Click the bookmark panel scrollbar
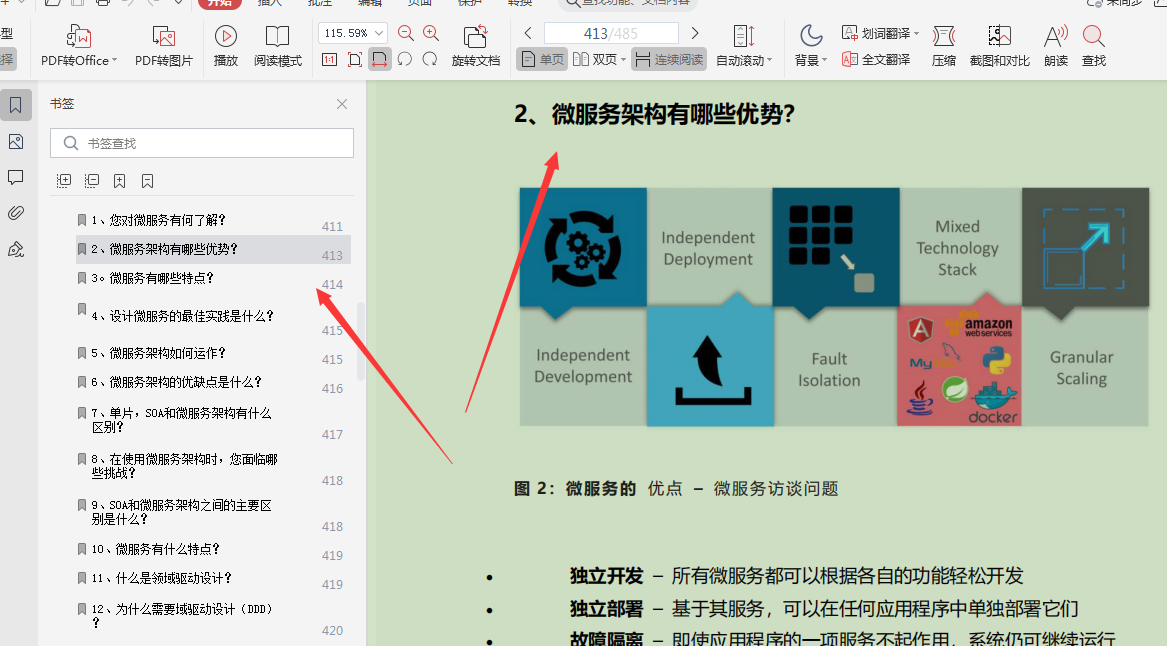This screenshot has width=1167, height=646. tap(361, 341)
